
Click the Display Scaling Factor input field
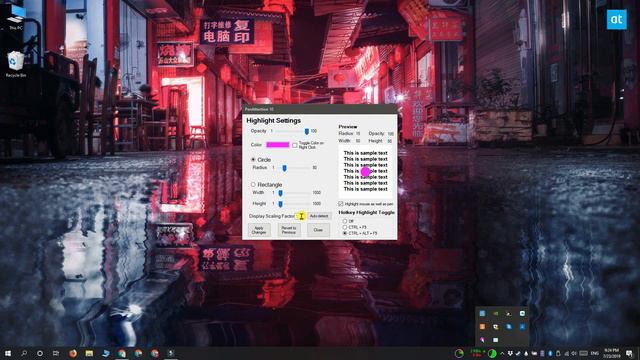(301, 216)
